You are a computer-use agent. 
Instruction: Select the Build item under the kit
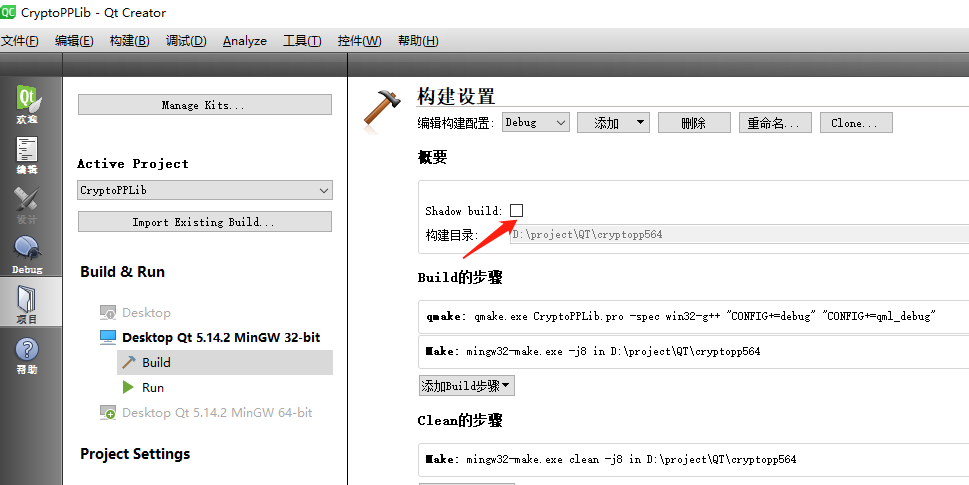click(225, 363)
